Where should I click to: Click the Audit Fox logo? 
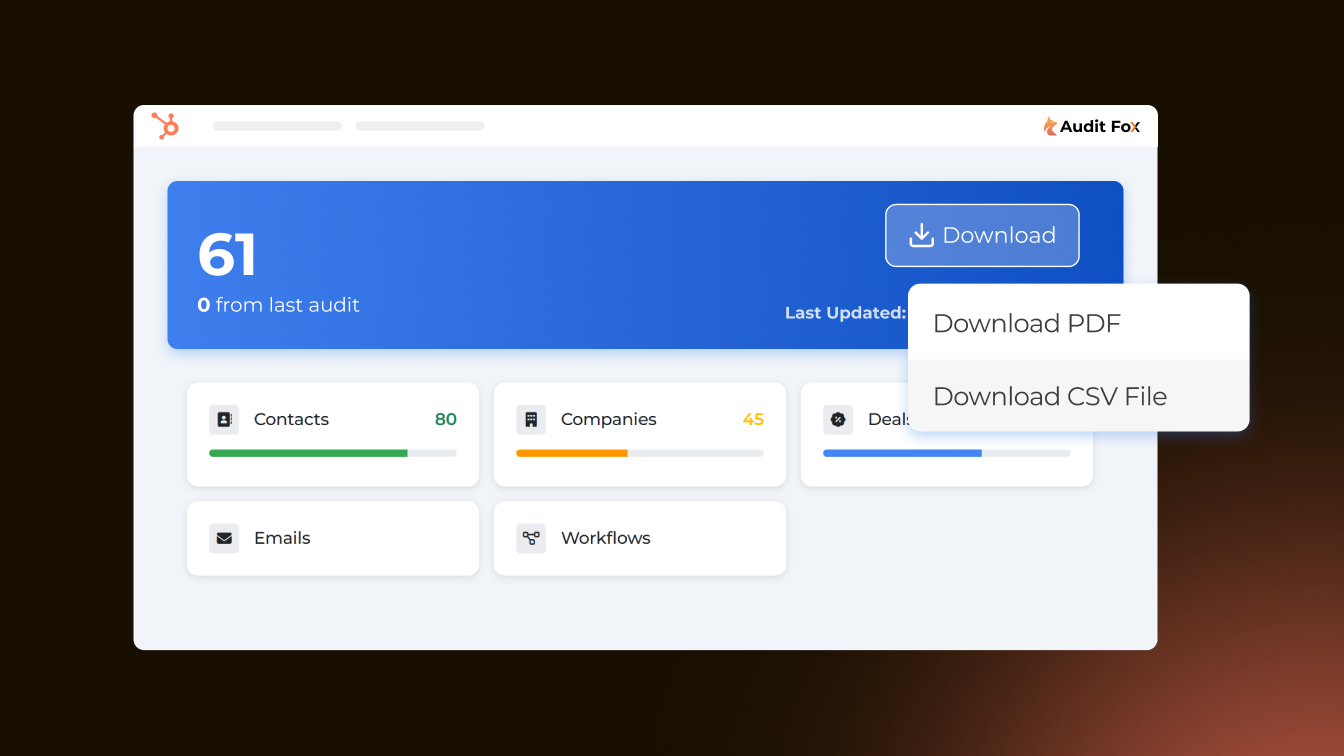[x=1091, y=126]
